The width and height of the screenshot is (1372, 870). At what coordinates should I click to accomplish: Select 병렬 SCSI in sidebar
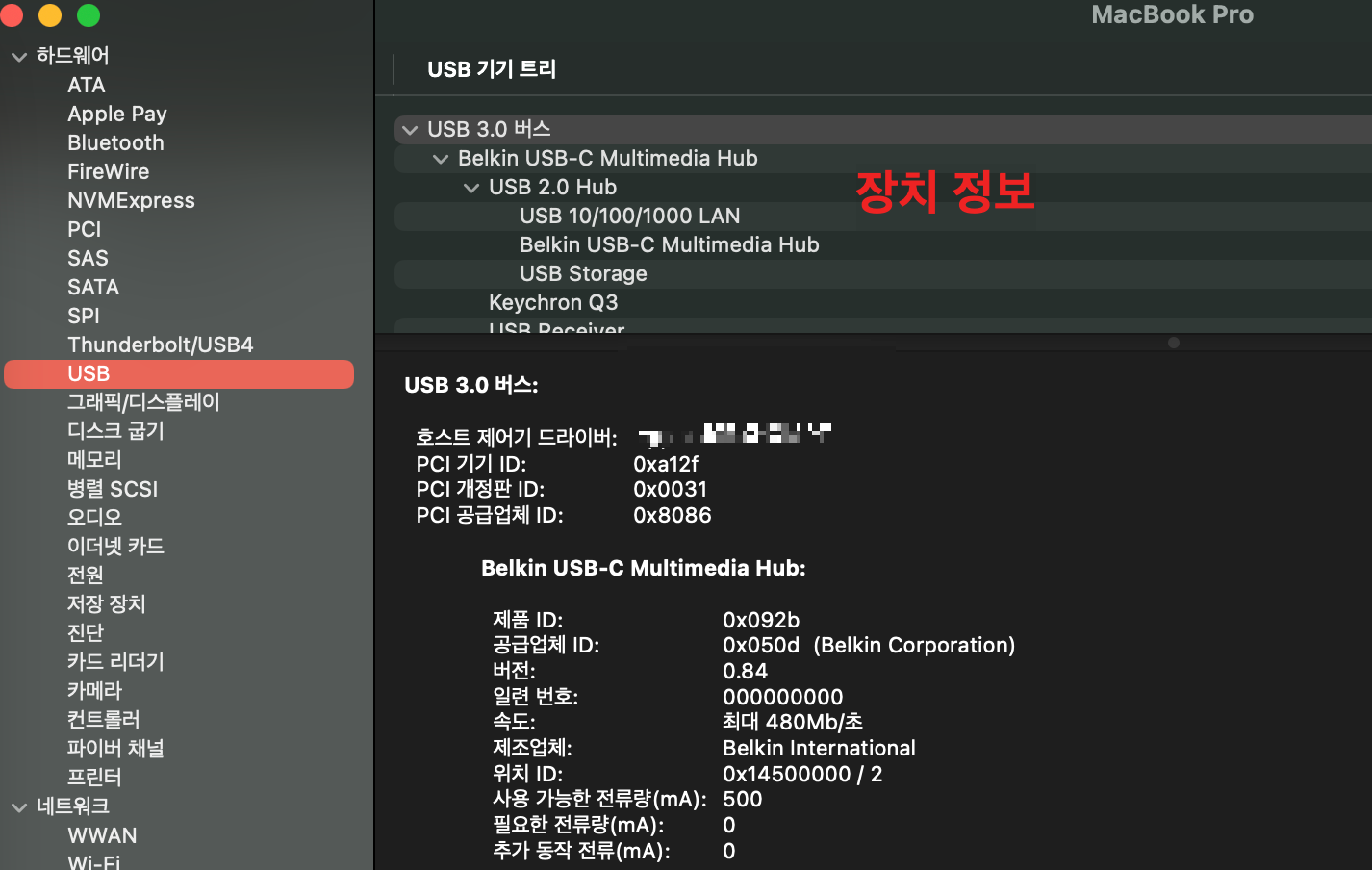(113, 489)
